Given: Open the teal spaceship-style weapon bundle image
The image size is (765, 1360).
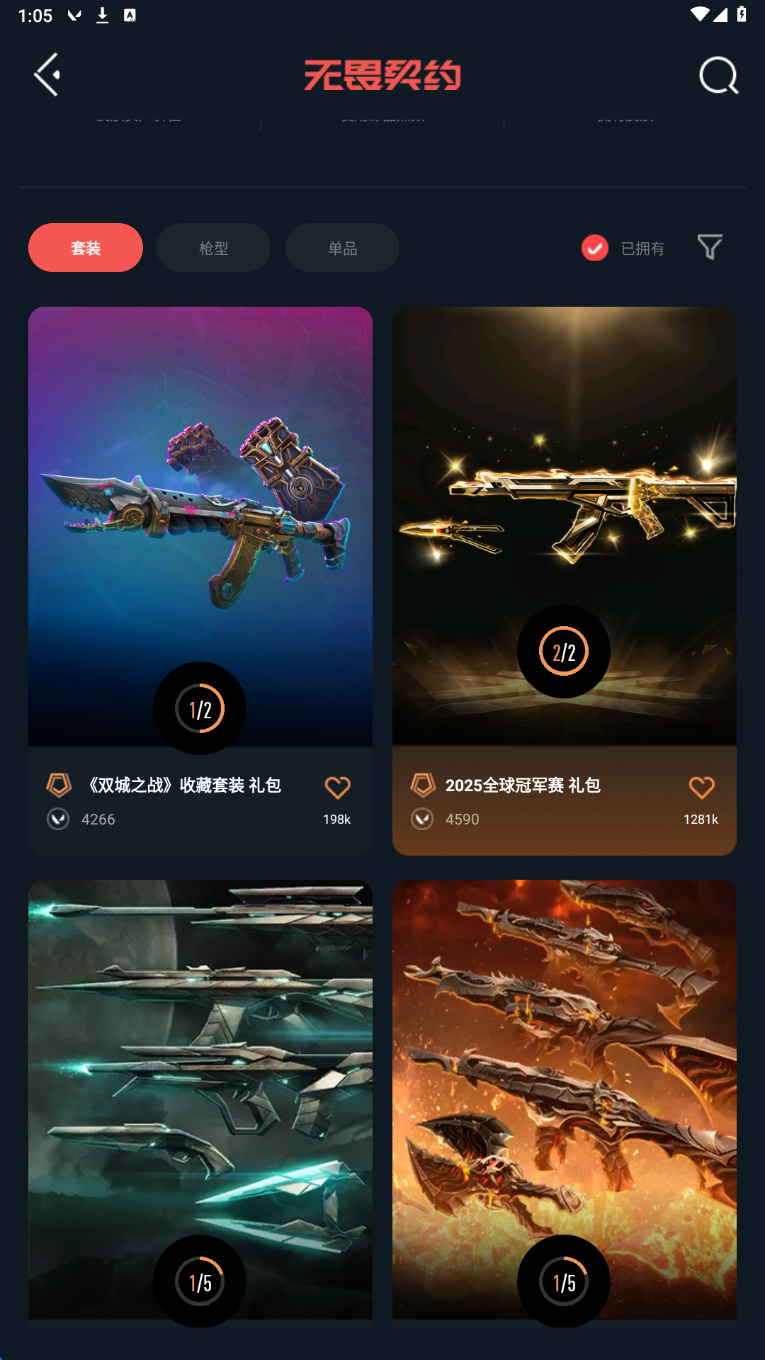Looking at the screenshot, I should 200,1100.
